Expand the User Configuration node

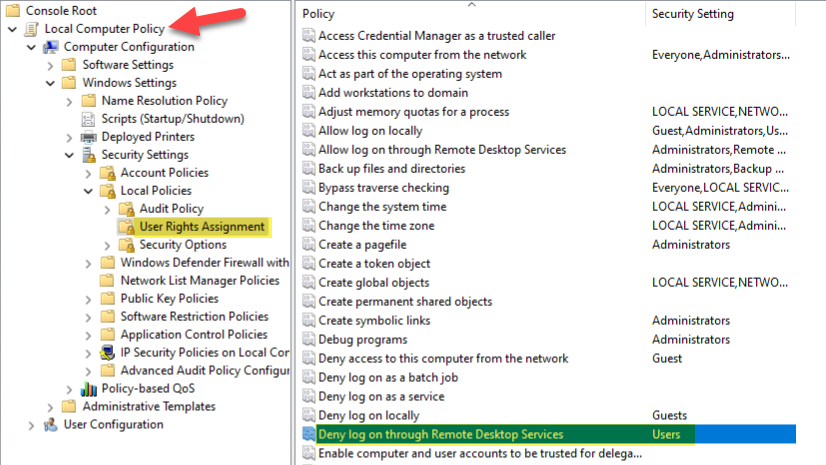tap(31, 425)
